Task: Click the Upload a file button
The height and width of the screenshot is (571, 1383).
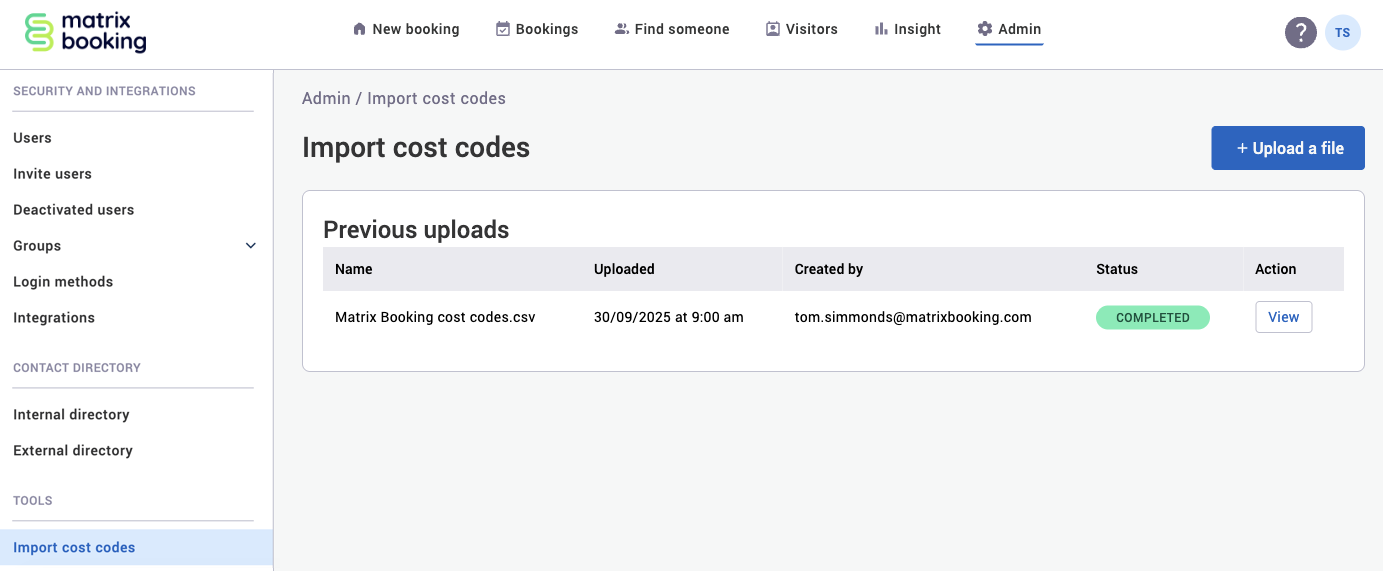Action: point(1288,148)
